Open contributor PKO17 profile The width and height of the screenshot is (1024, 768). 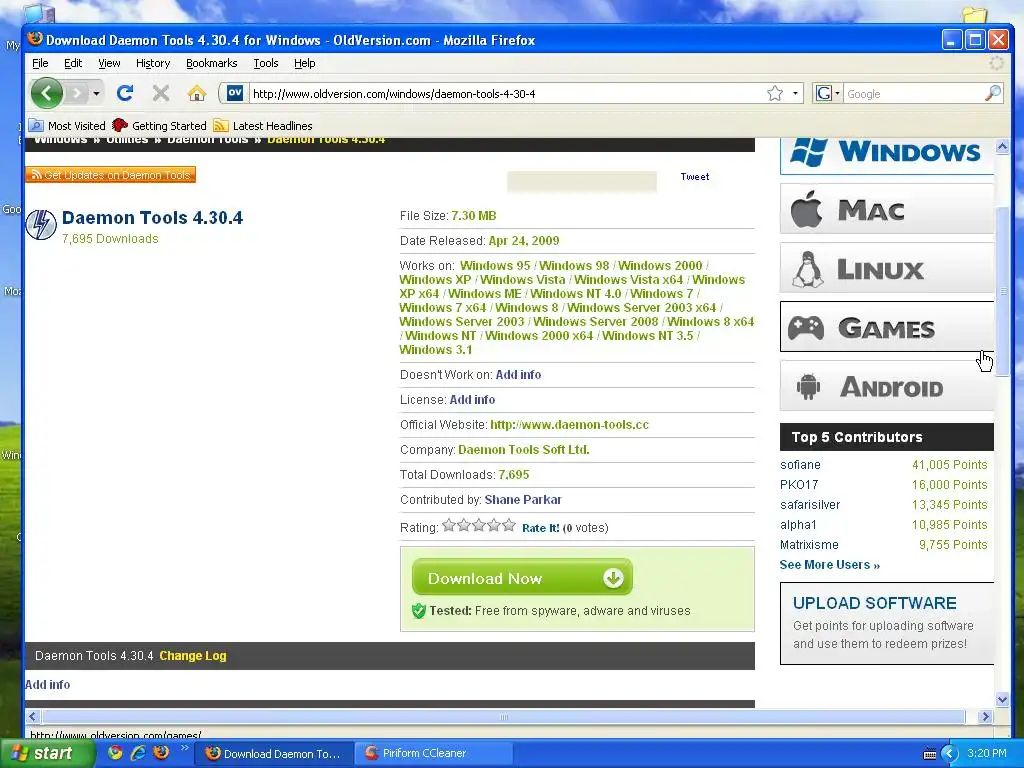click(x=799, y=485)
